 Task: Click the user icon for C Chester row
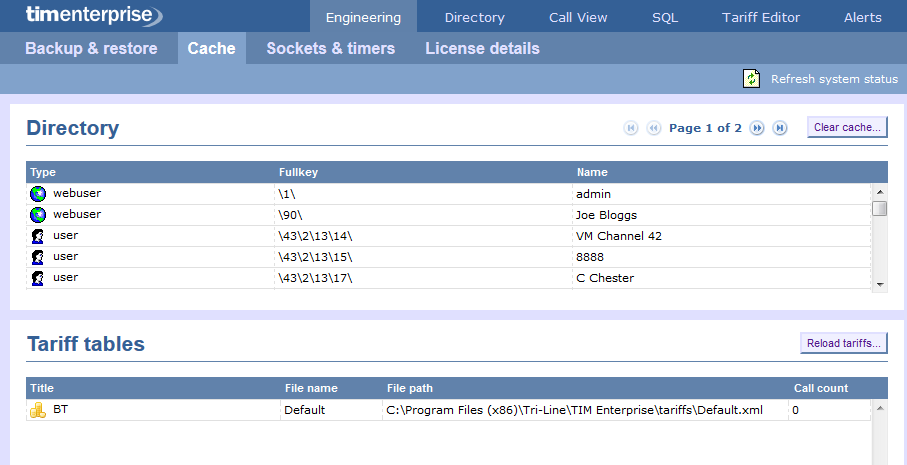(38, 278)
